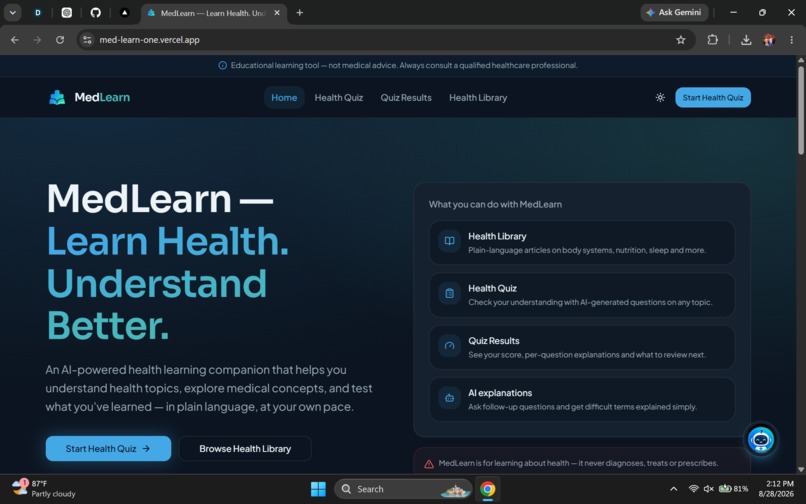Image resolution: width=806 pixels, height=504 pixels.
Task: Open Health Quiz from the navigation bar
Action: pyautogui.click(x=339, y=98)
